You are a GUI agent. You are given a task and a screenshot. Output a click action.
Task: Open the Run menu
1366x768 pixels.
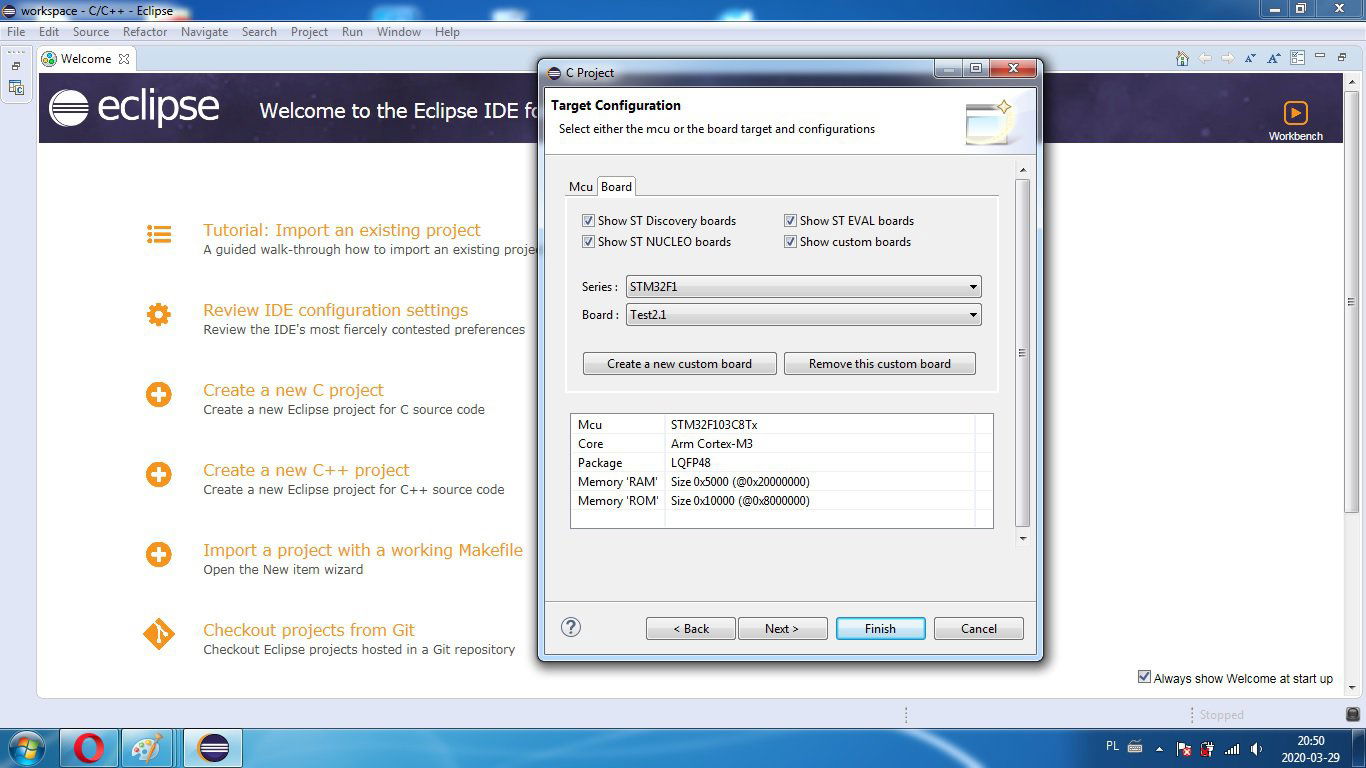point(352,32)
